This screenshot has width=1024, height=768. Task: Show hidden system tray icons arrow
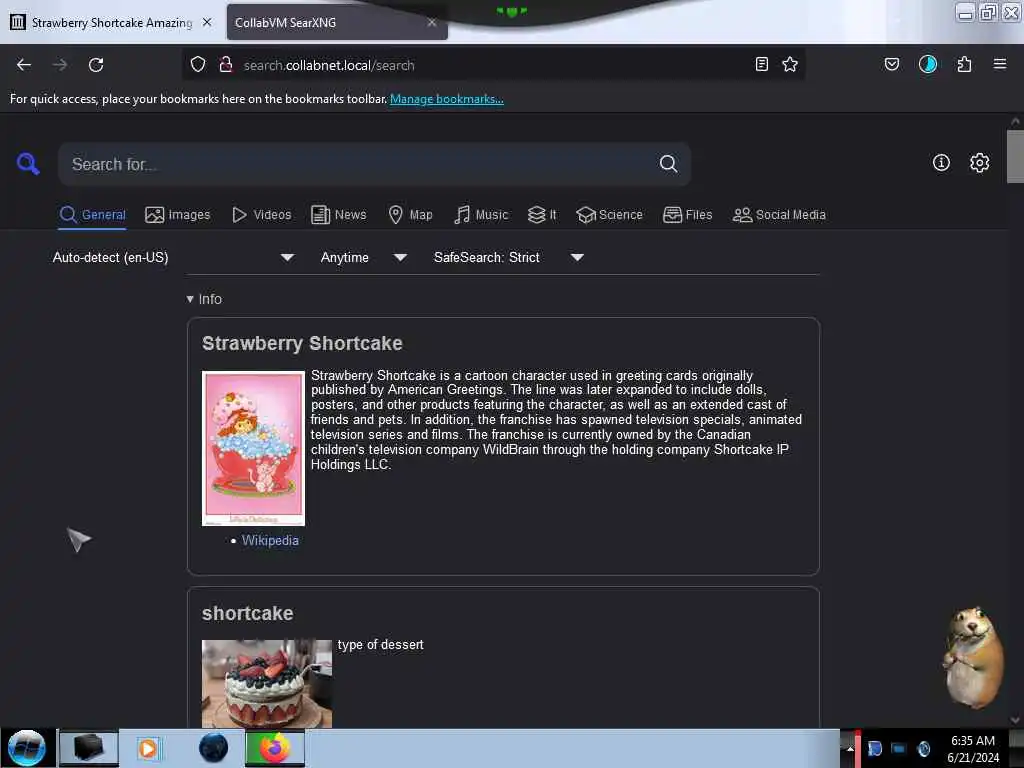click(850, 748)
